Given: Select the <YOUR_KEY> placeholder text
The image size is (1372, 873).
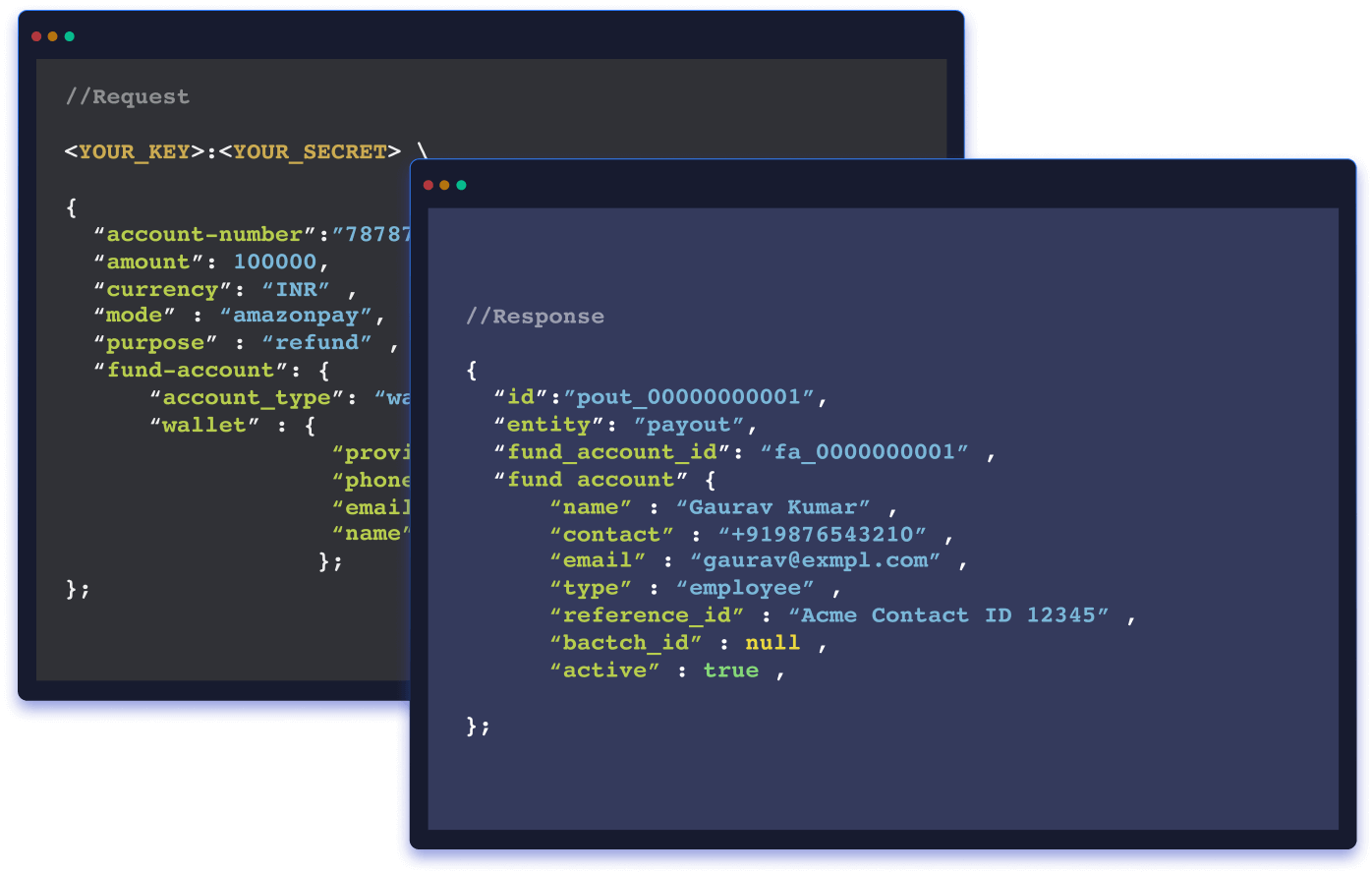Looking at the screenshot, I should tap(135, 151).
